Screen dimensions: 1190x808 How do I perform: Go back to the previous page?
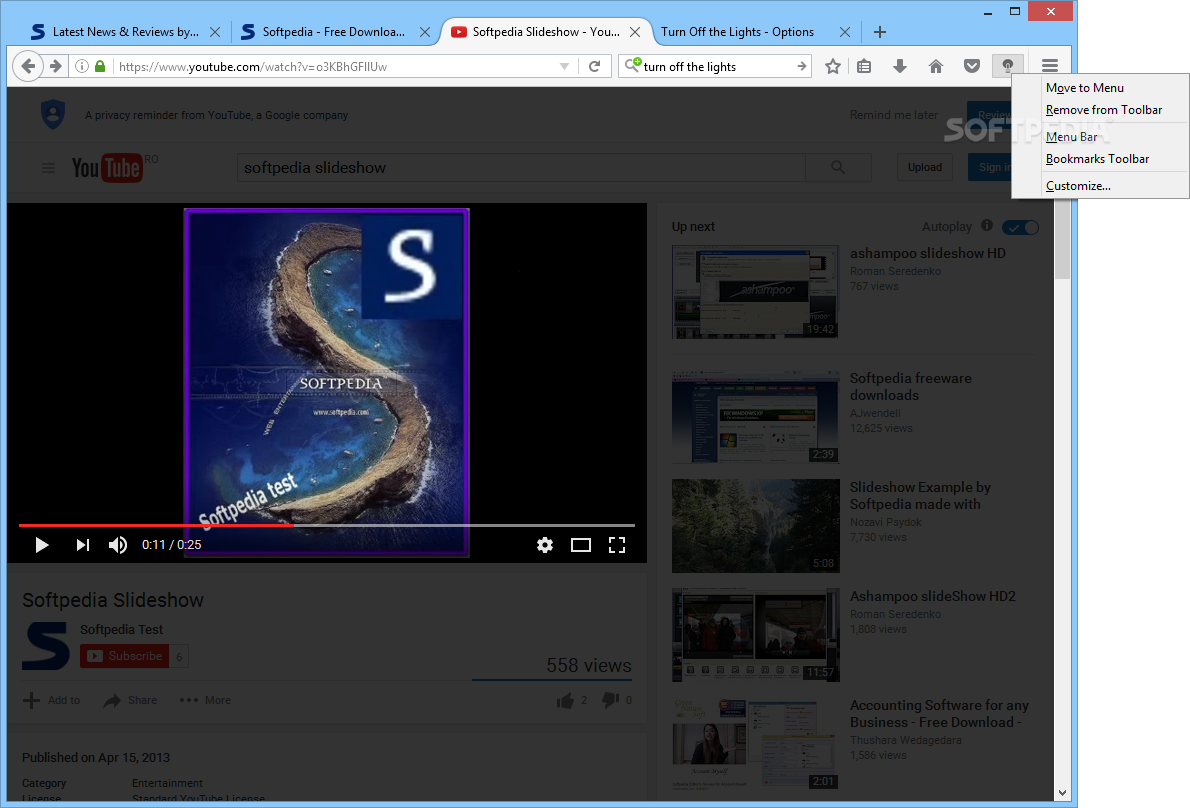(27, 66)
